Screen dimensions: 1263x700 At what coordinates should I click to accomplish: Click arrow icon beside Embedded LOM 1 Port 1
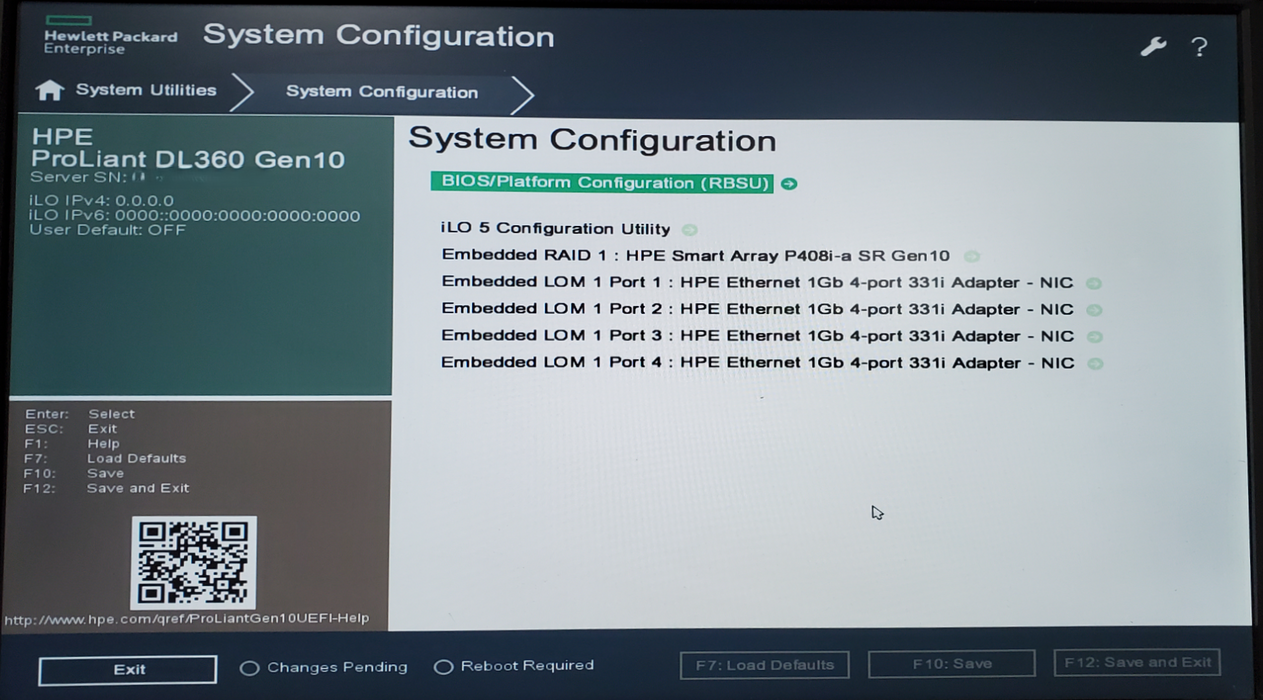coord(1094,283)
